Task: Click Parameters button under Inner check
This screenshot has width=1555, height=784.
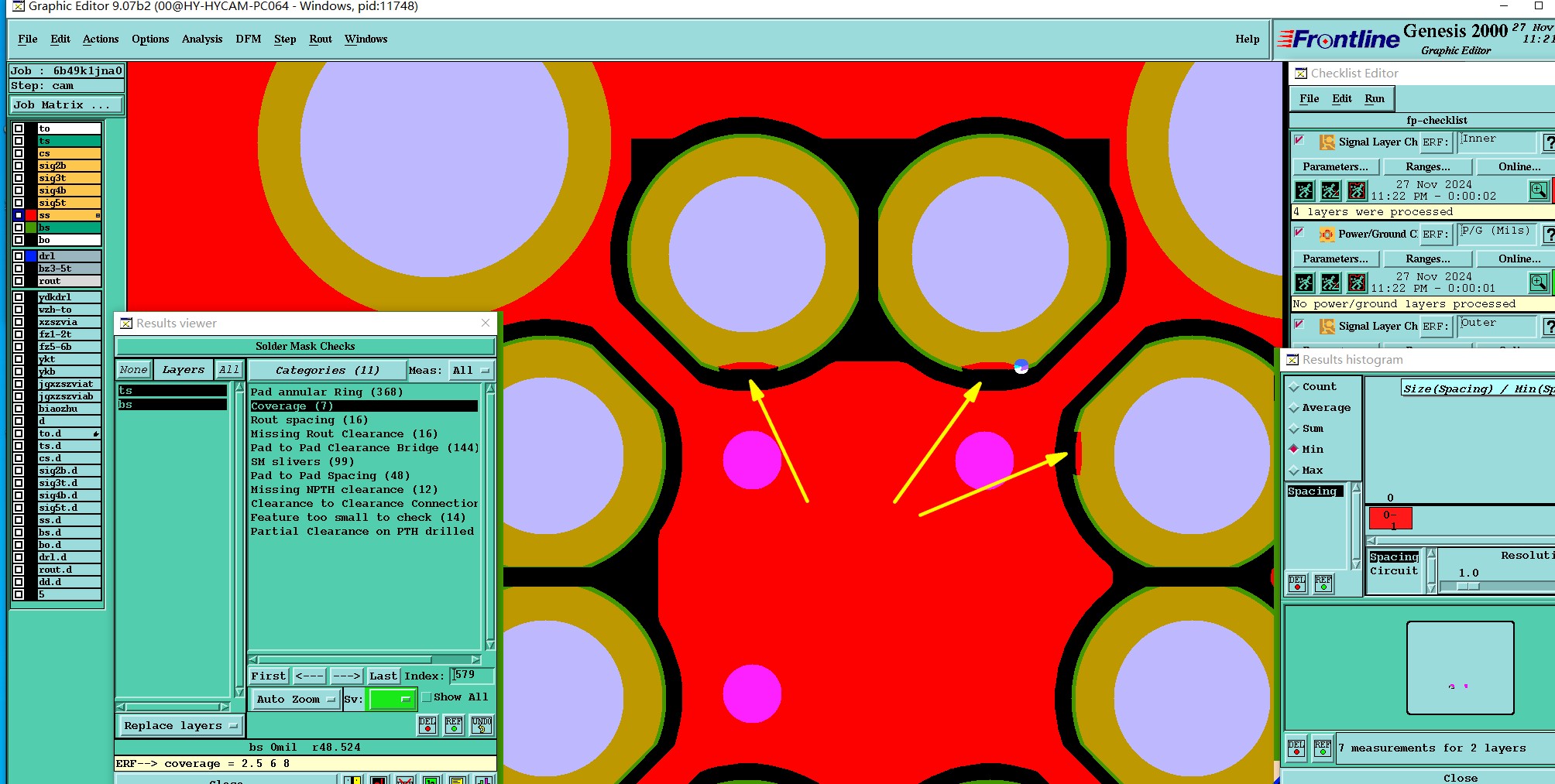Action: [x=1335, y=167]
